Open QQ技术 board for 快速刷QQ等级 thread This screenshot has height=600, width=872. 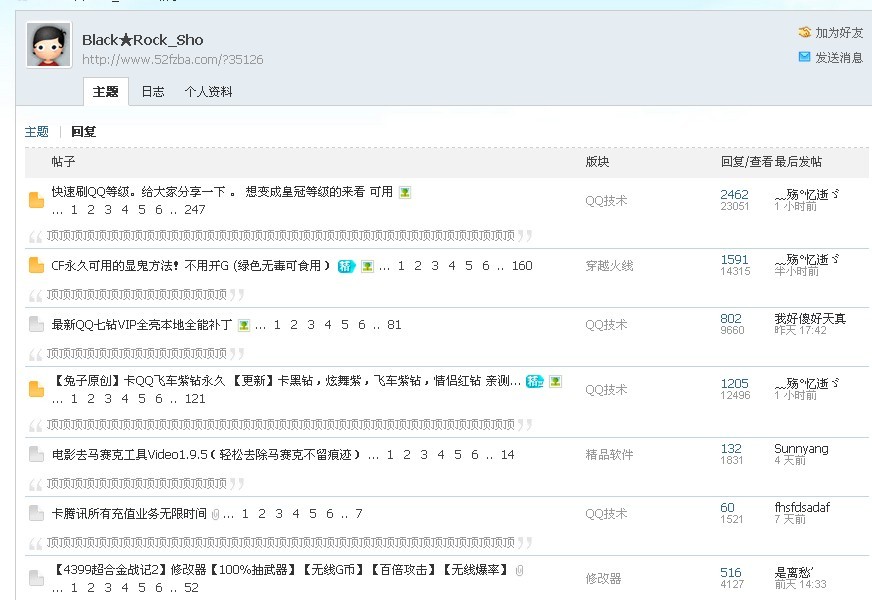pos(606,201)
